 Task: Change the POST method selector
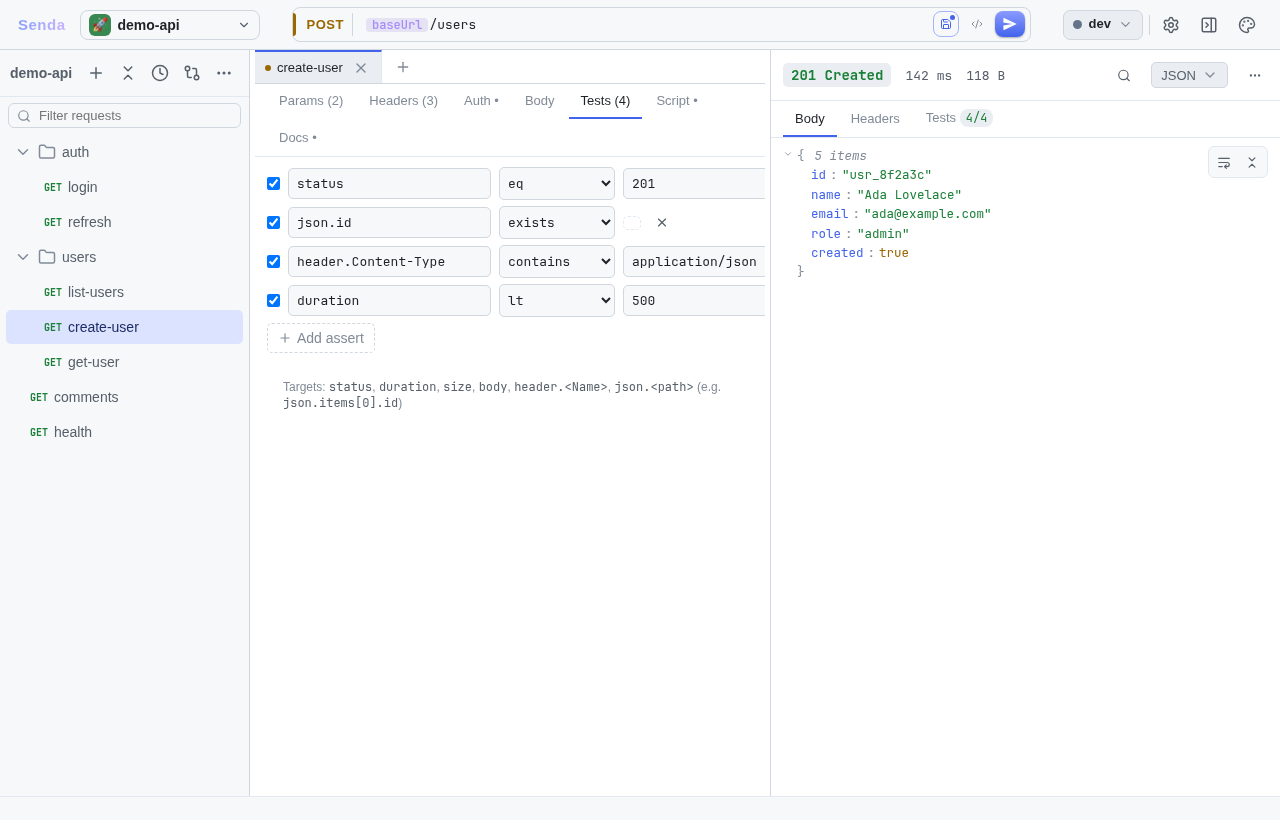pyautogui.click(x=325, y=25)
